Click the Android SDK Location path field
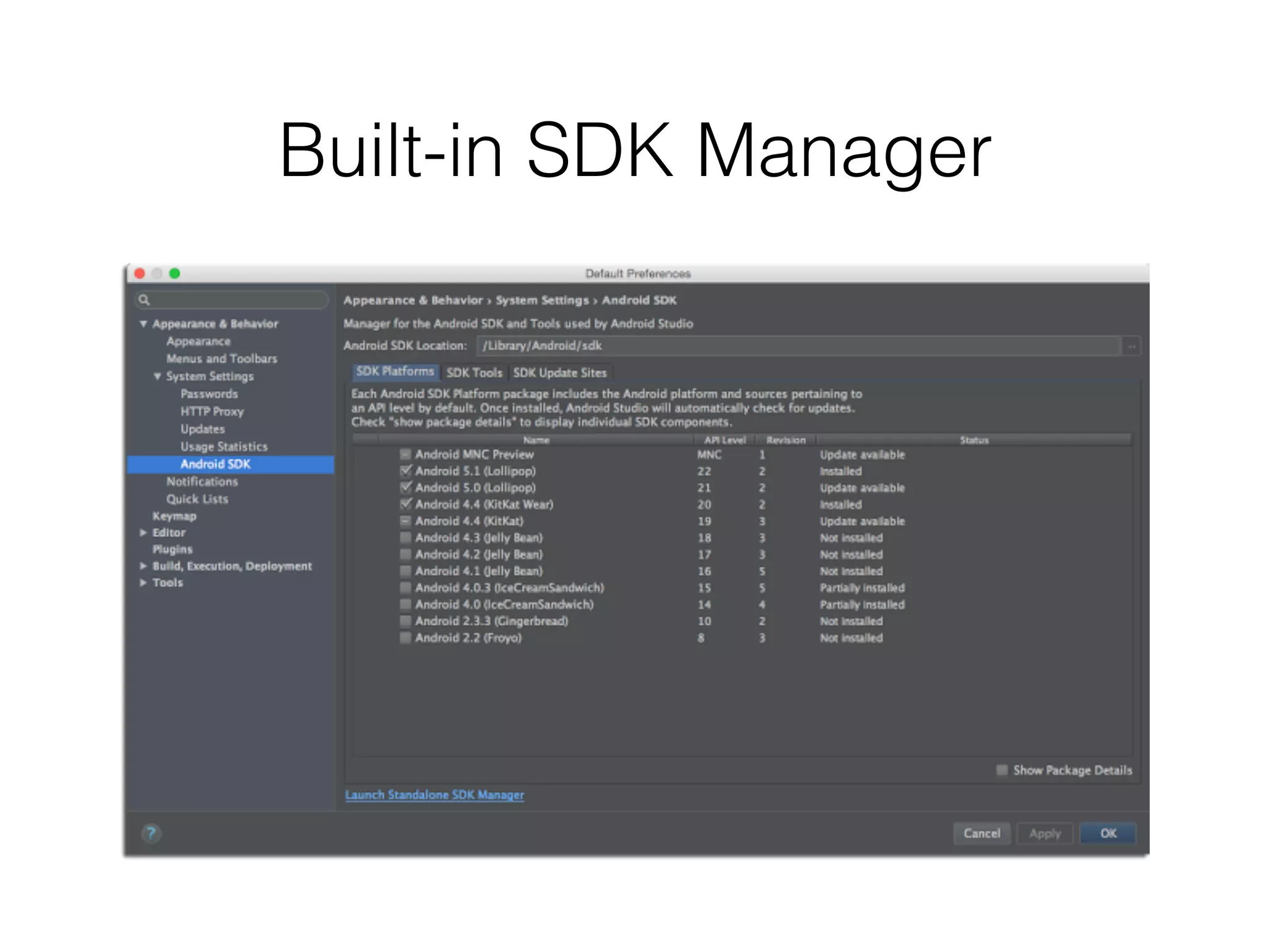 coord(799,346)
